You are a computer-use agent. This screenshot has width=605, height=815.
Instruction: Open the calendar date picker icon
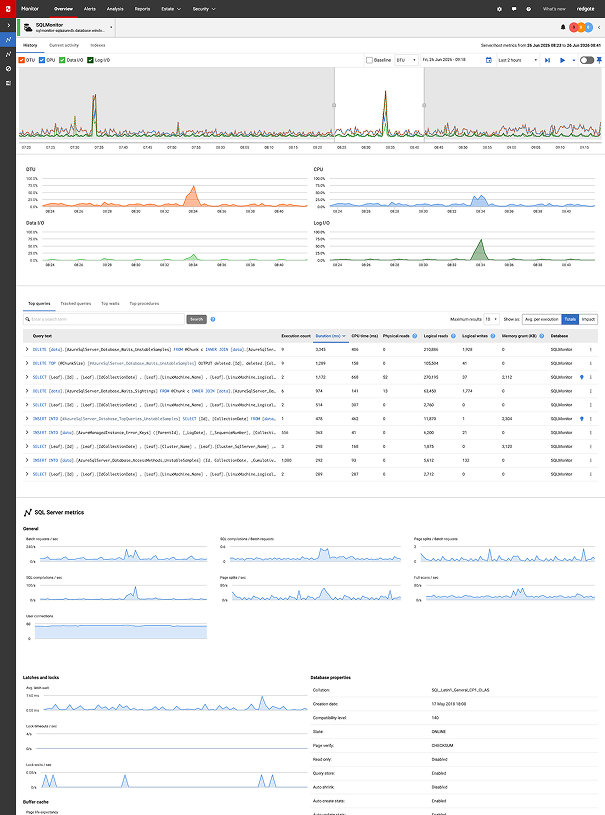click(489, 60)
